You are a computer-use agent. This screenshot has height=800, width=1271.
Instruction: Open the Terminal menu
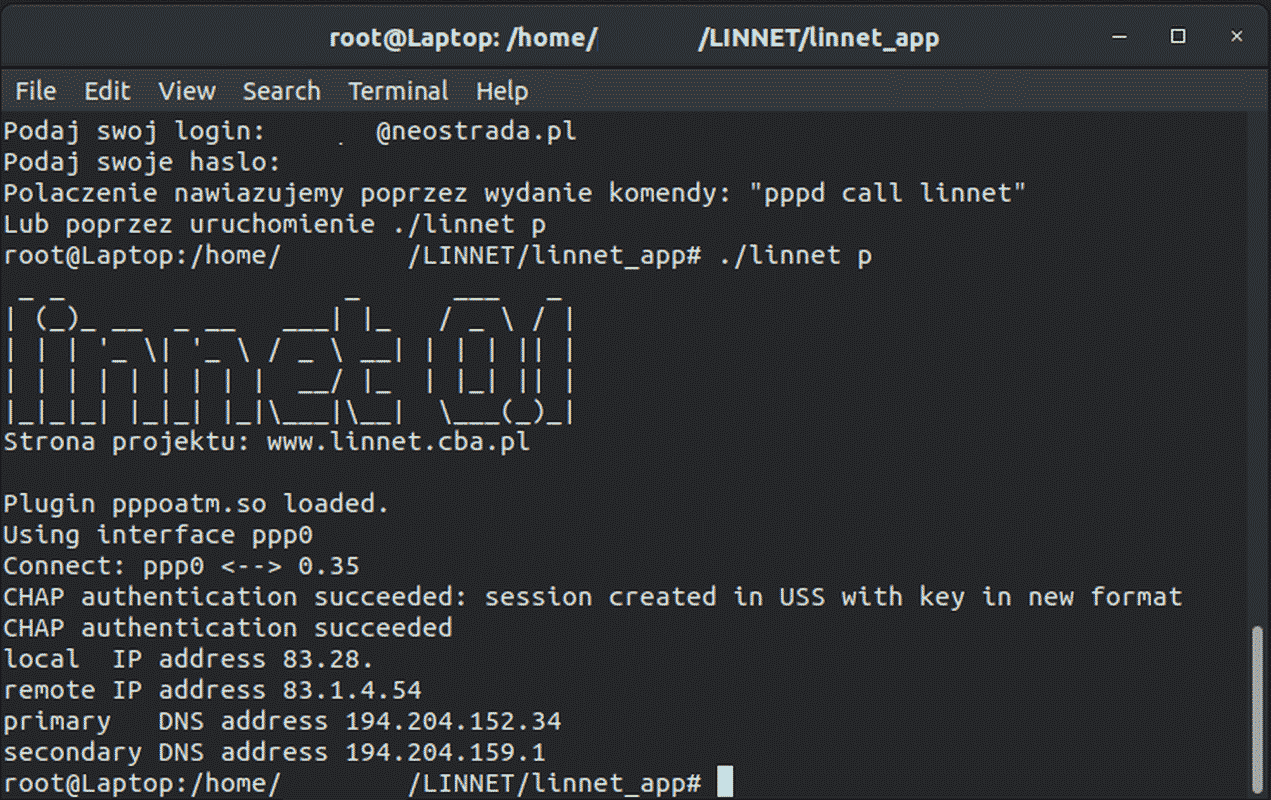tap(398, 91)
